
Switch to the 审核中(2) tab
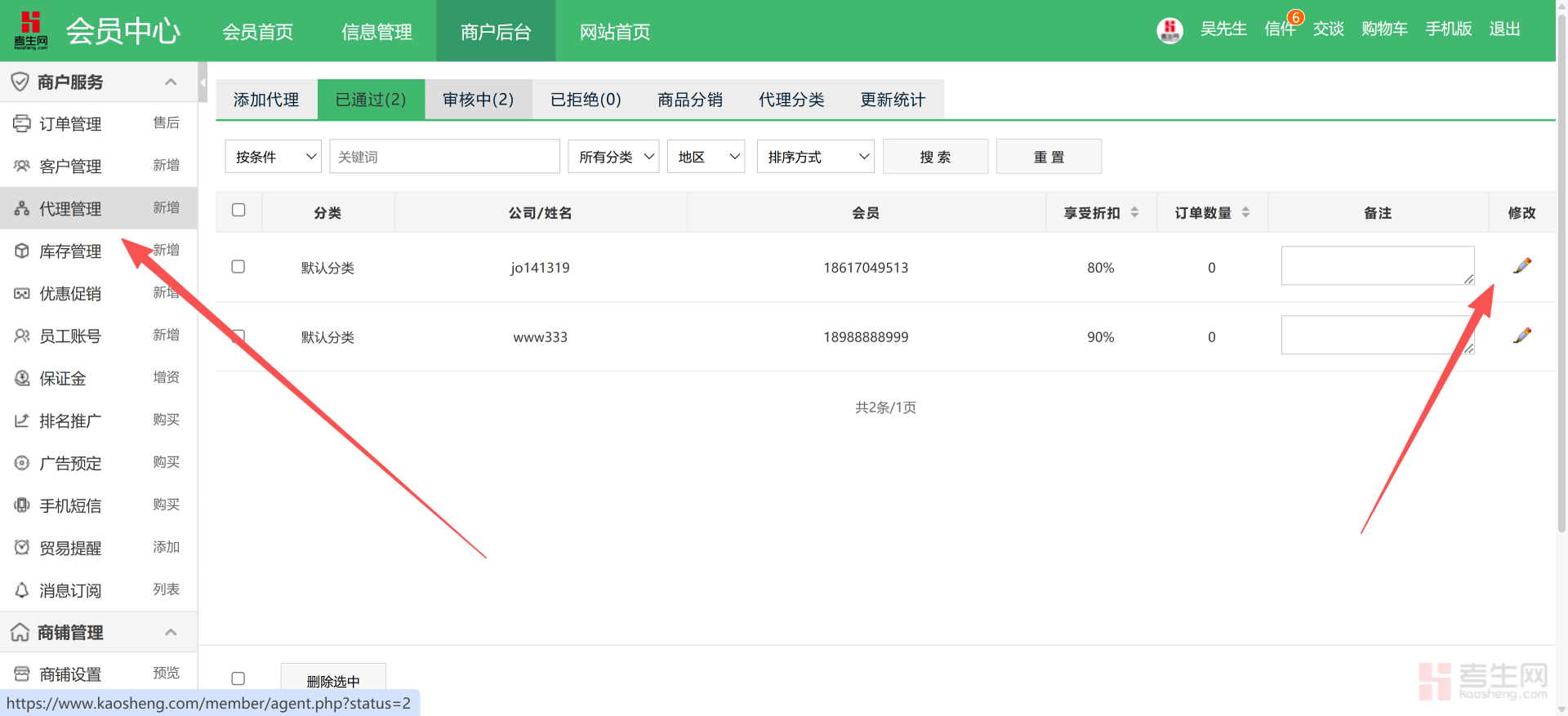[x=478, y=100]
